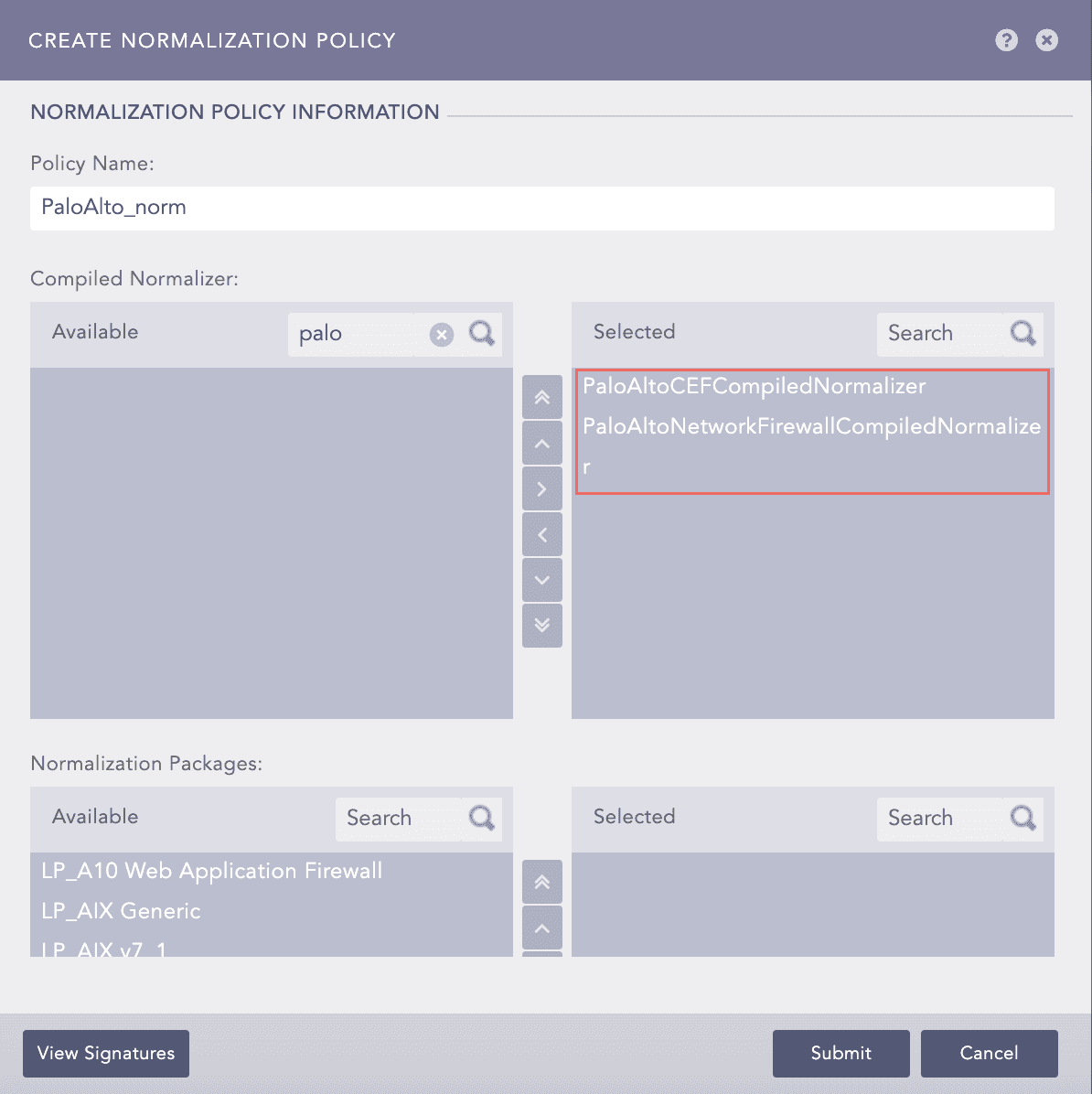This screenshot has width=1092, height=1094.
Task: Move package to top with double-up arrow
Action: (x=541, y=882)
